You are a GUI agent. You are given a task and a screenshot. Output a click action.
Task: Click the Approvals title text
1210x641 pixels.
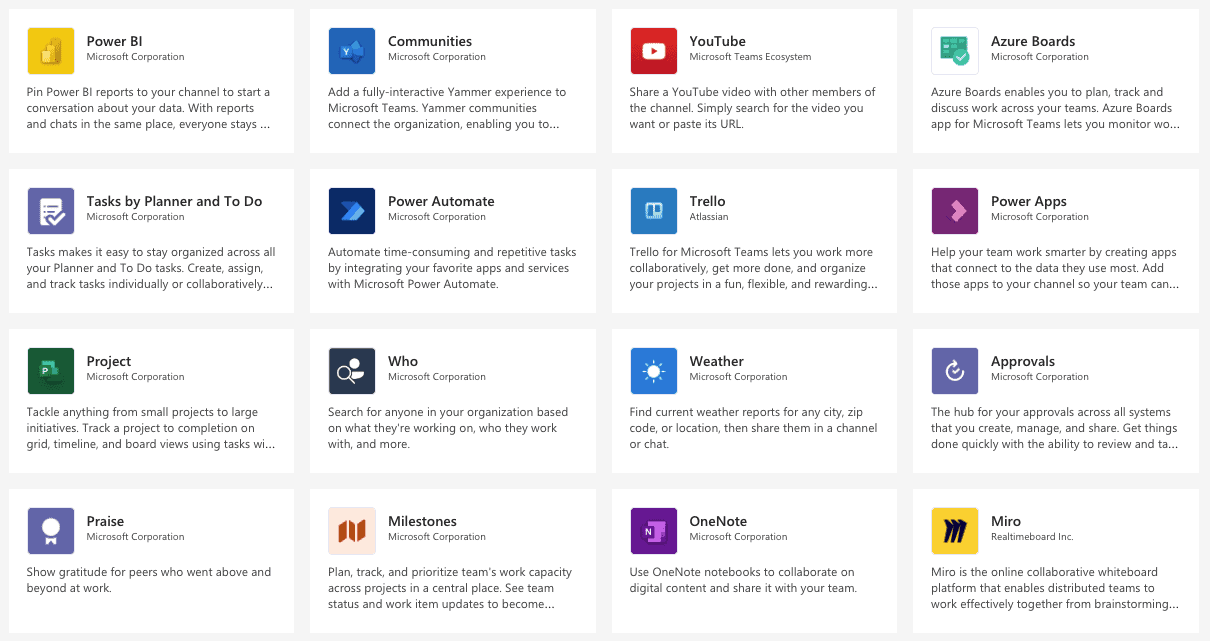(1023, 362)
